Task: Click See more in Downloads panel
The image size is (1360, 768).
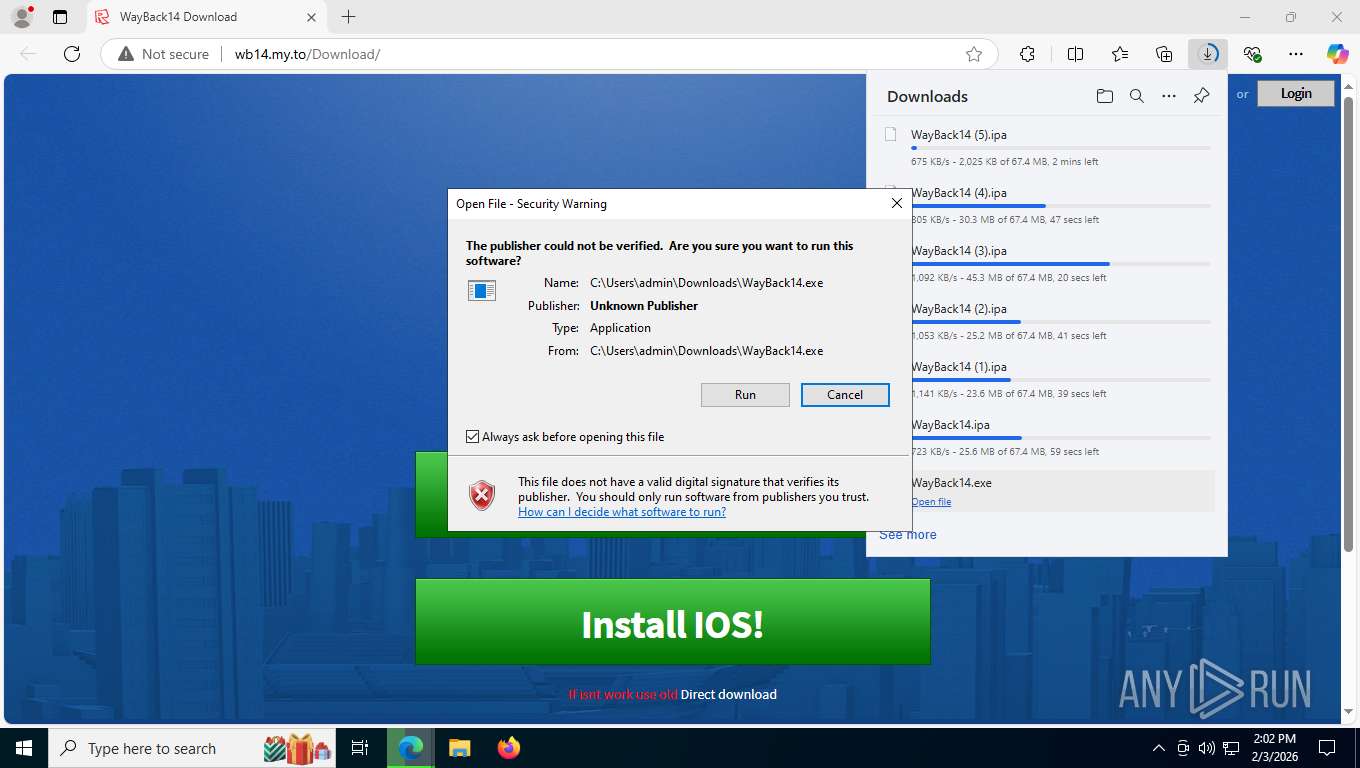Action: (x=908, y=535)
